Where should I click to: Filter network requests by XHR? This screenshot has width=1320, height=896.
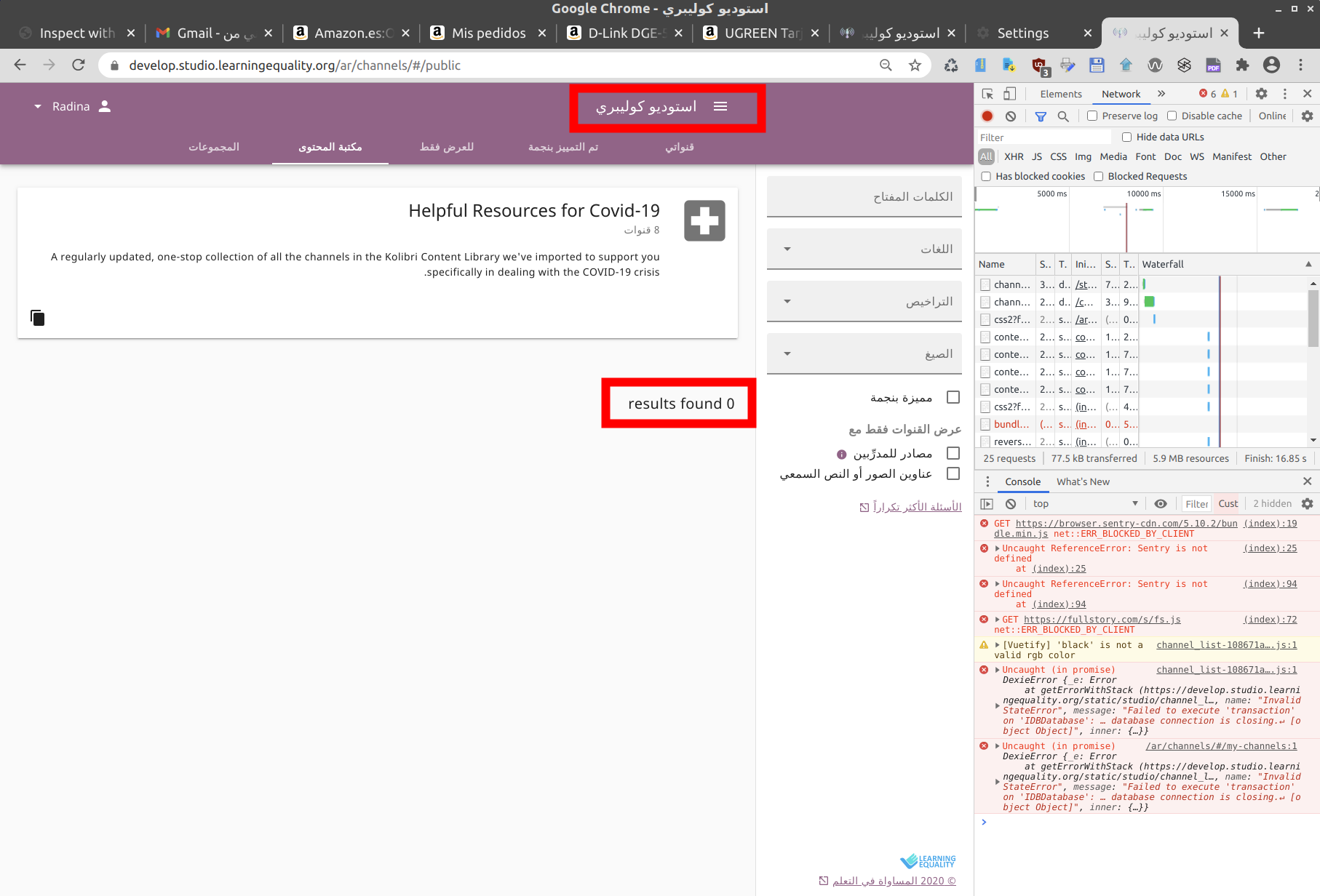[x=1014, y=156]
